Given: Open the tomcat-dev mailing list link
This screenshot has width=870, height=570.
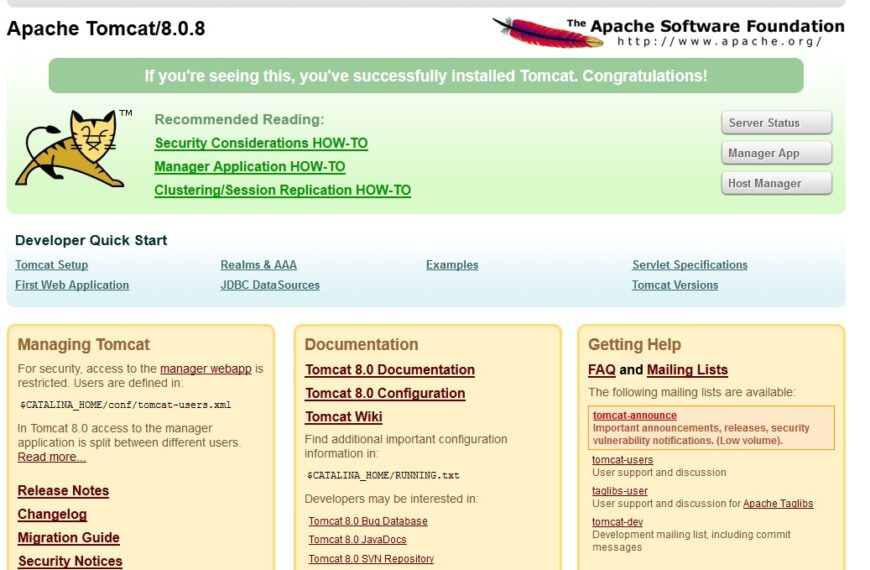Looking at the screenshot, I should [618, 522].
